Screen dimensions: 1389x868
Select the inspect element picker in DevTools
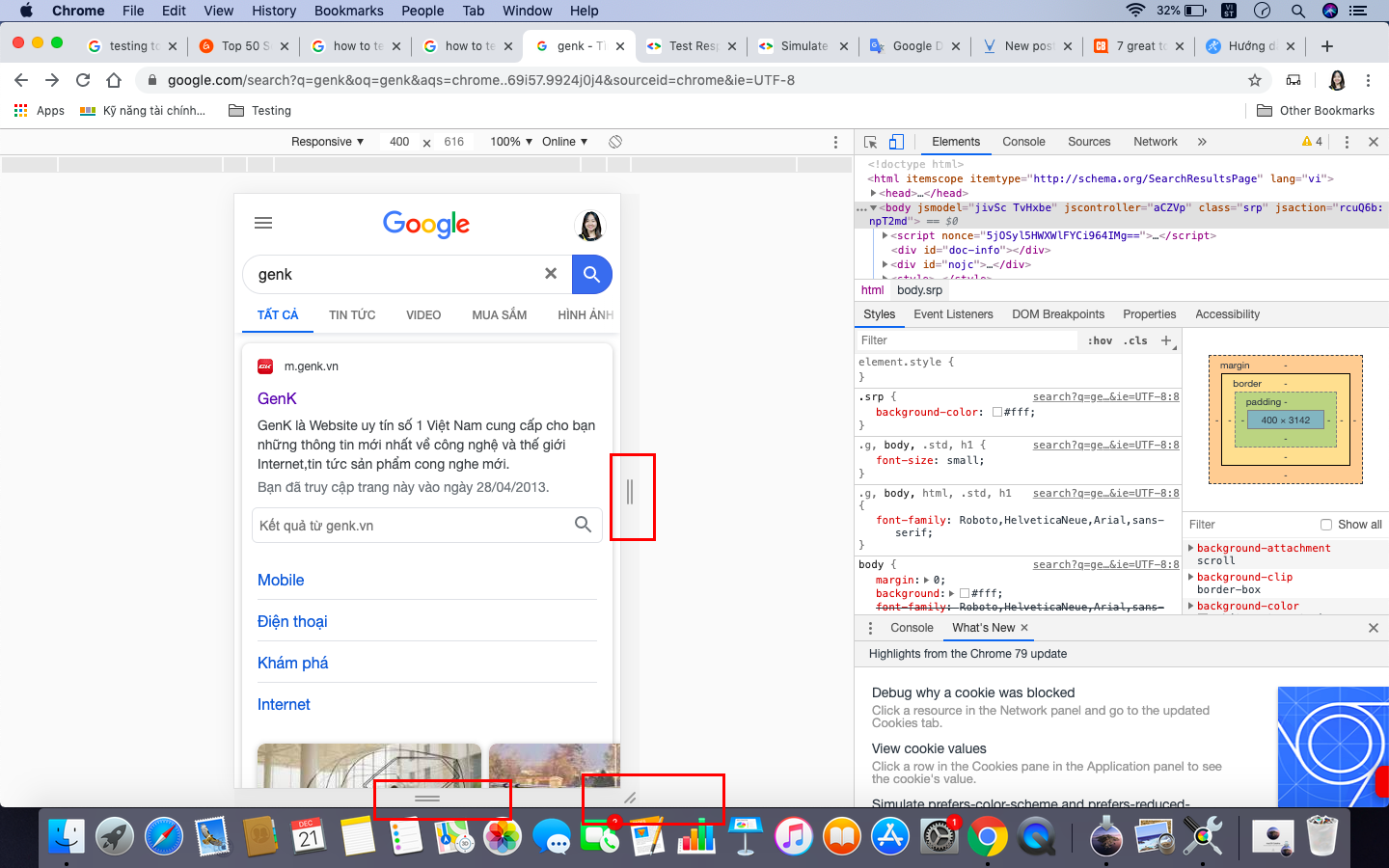[870, 142]
